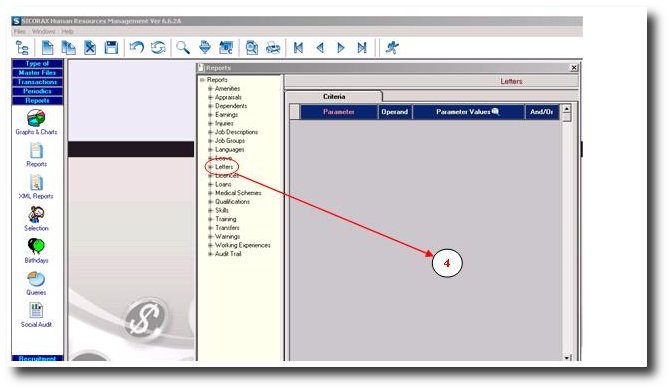Viewport: 670px width, 390px height.
Task: Click the criteria grid scrollbar up arrow
Action: (x=567, y=108)
